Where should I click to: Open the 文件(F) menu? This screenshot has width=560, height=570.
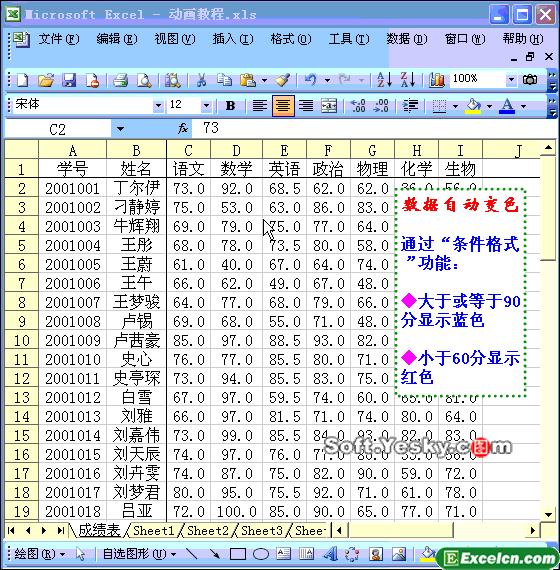point(59,39)
